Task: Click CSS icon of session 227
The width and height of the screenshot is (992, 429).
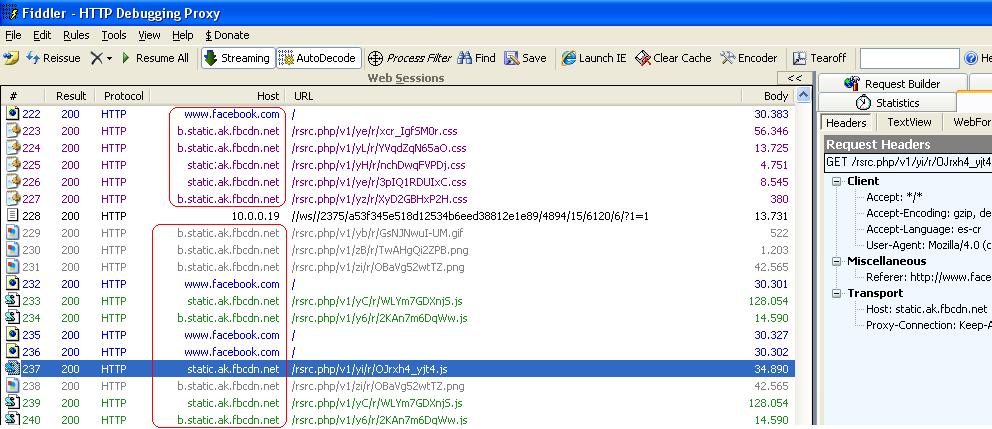Action: (x=13, y=199)
